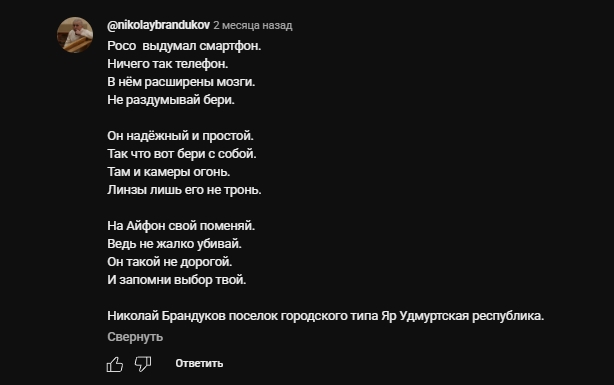Click the line 'Он такой не дорогой.'
Image resolution: width=614 pixels, height=385 pixels.
[x=170, y=262]
